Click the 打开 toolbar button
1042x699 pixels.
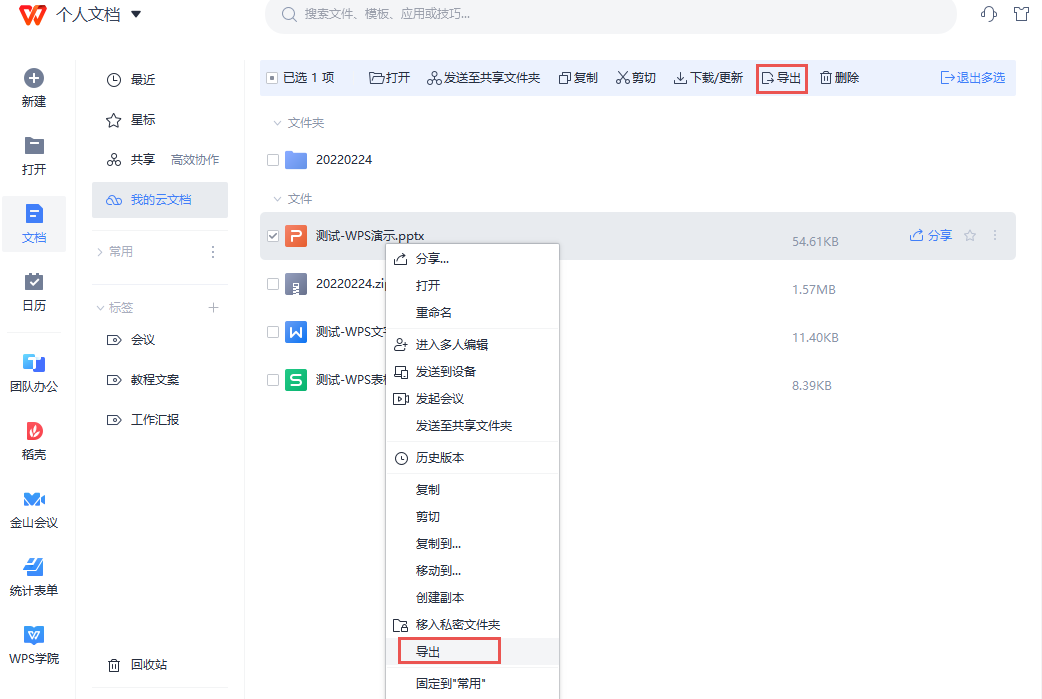(x=389, y=78)
